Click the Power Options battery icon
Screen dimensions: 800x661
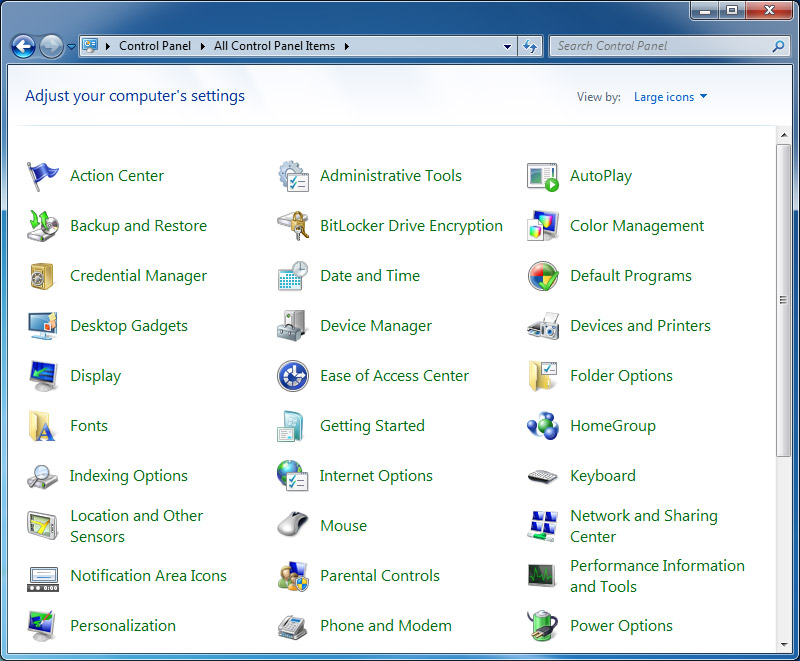(x=543, y=626)
